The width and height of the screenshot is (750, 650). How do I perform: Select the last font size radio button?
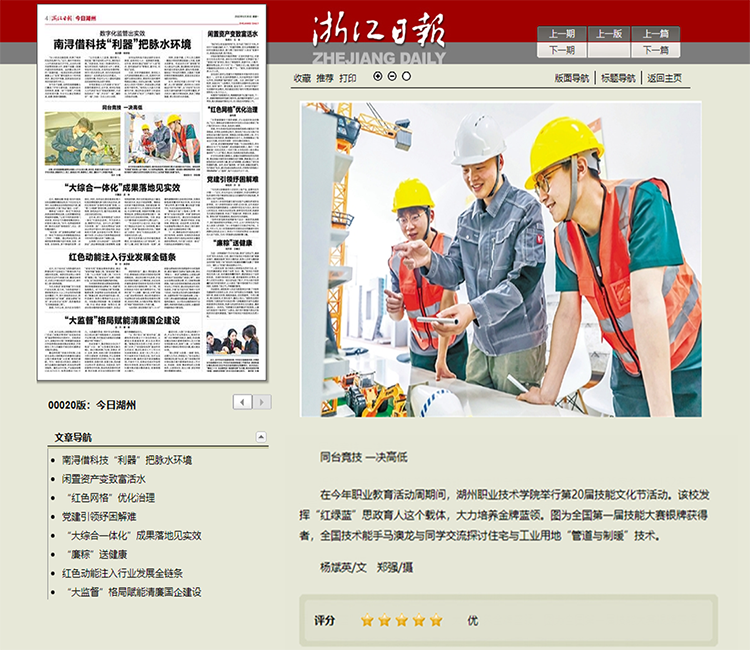[x=404, y=76]
